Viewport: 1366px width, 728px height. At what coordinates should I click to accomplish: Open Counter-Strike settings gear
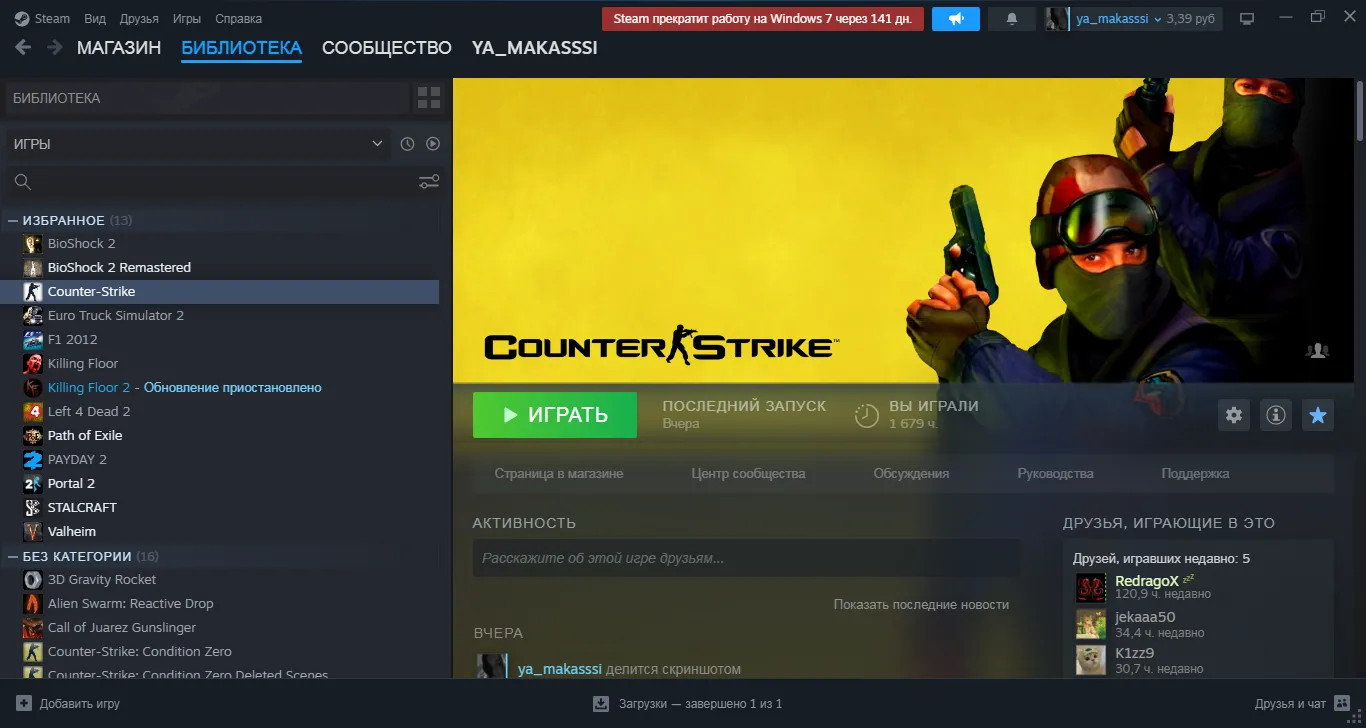click(1234, 415)
